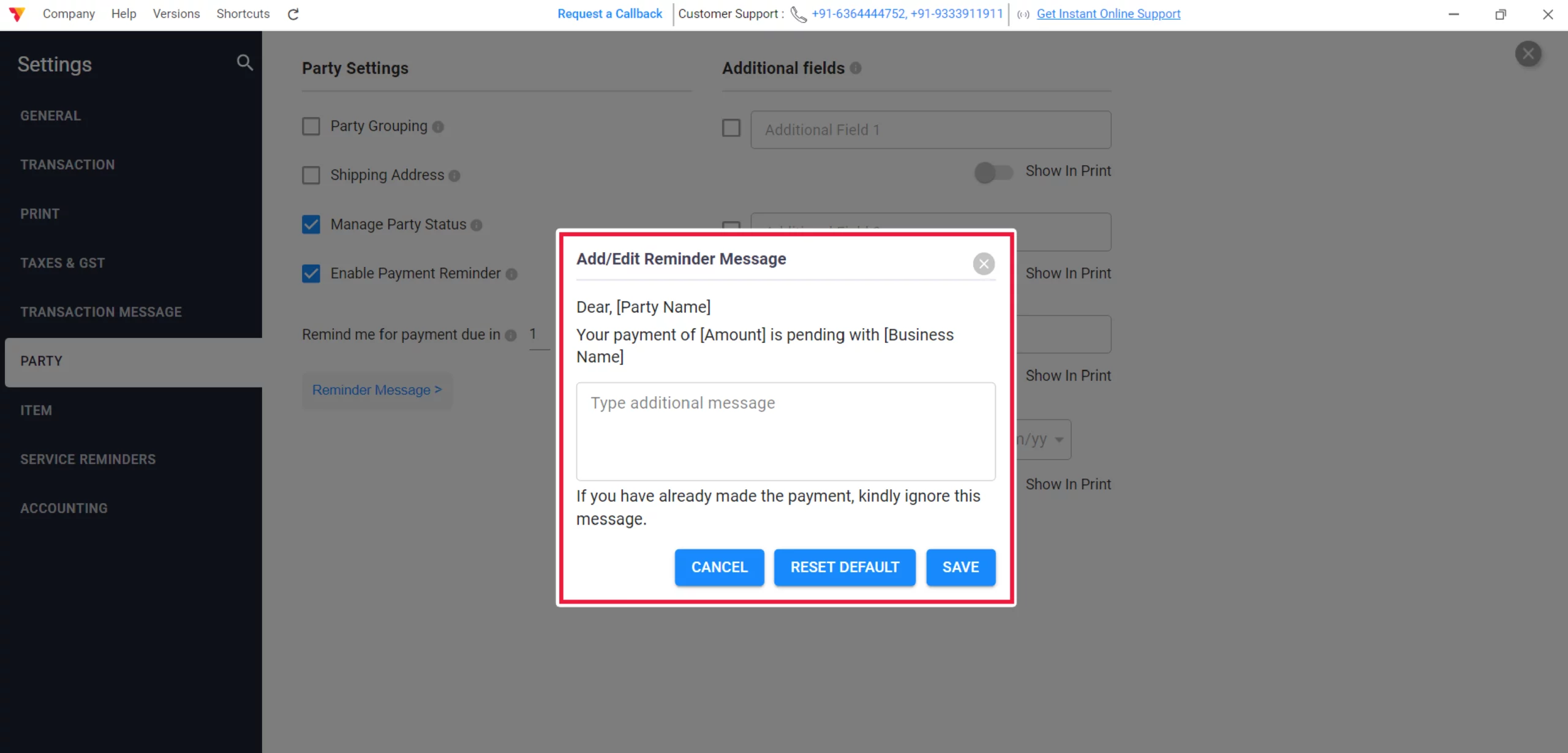Open the date format dropdown arrow
Viewport: 1568px width, 753px height.
1059,440
